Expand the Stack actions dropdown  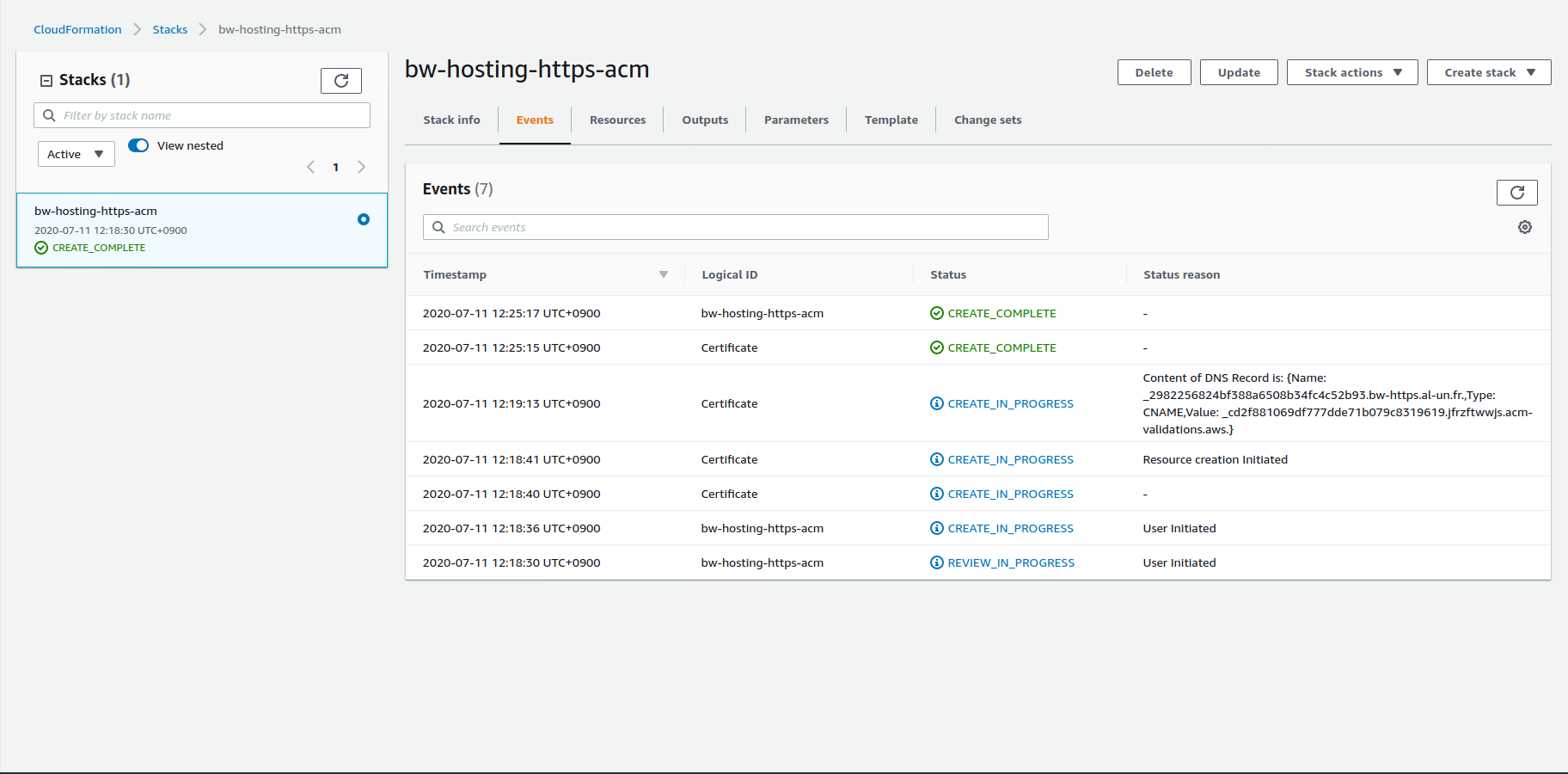coord(1351,72)
